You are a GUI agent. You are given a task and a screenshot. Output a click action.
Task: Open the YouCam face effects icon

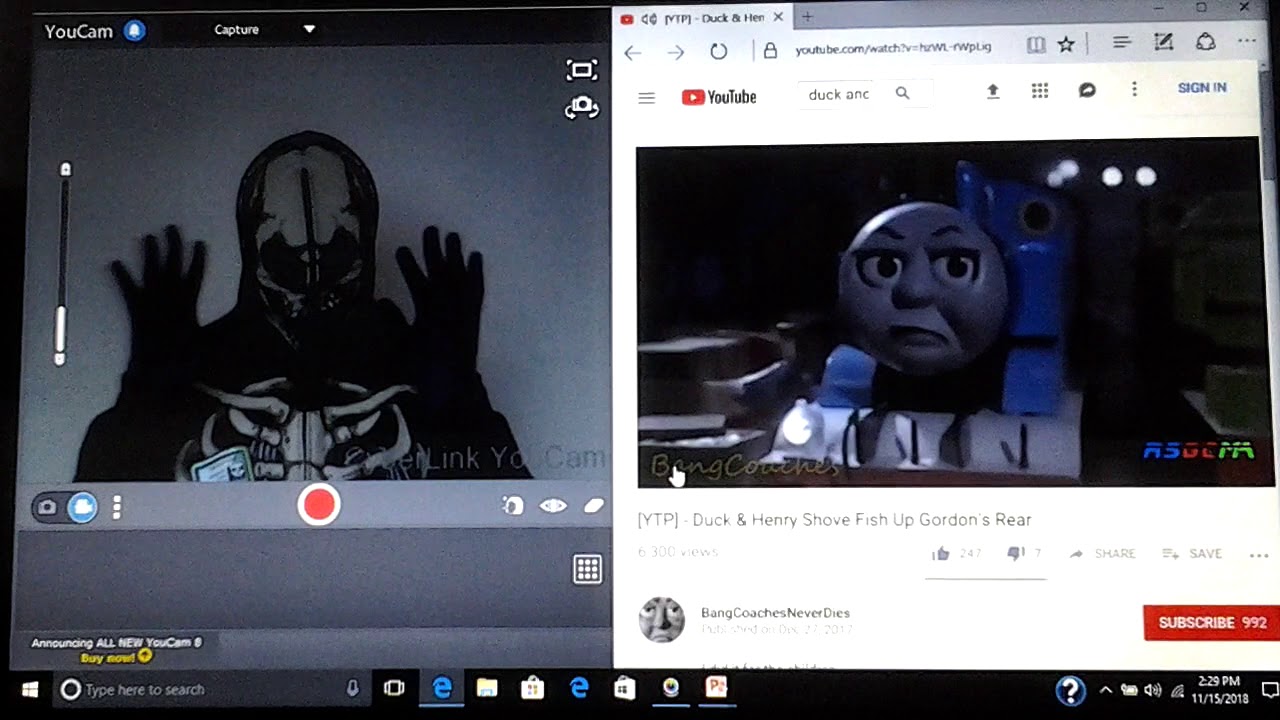point(513,506)
